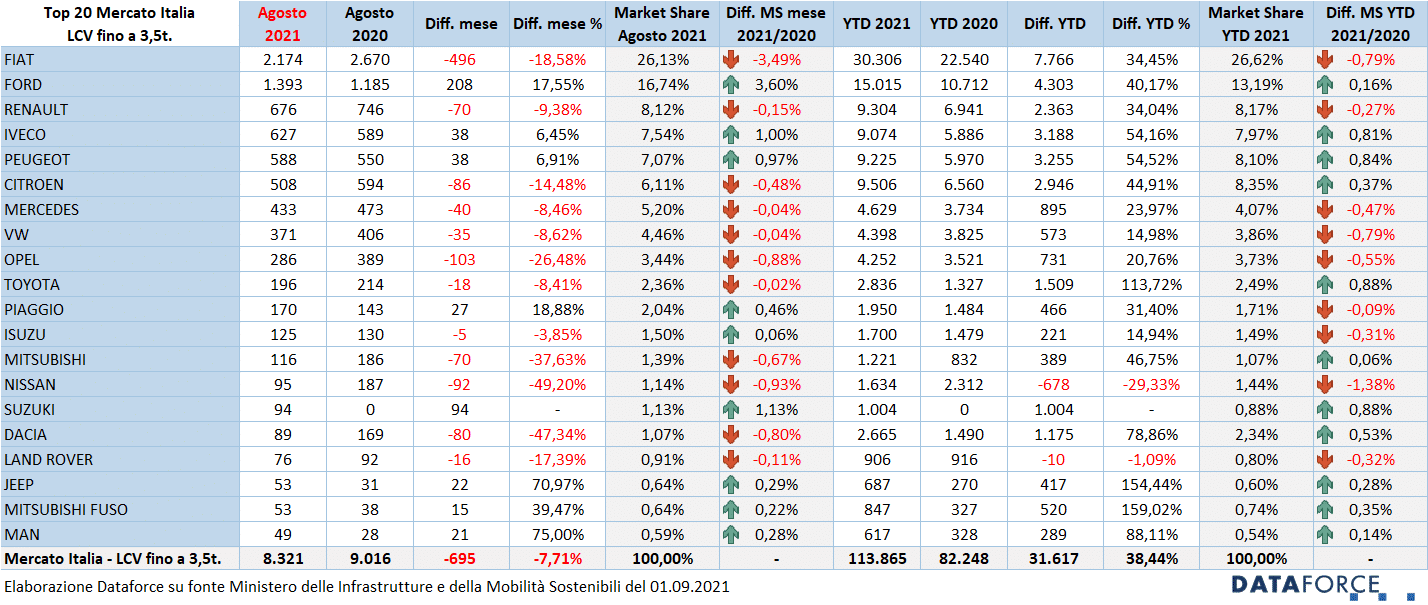
Task: Click MERCEDES' red arrow in Diff. MS YTD
Action: [x=1326, y=209]
